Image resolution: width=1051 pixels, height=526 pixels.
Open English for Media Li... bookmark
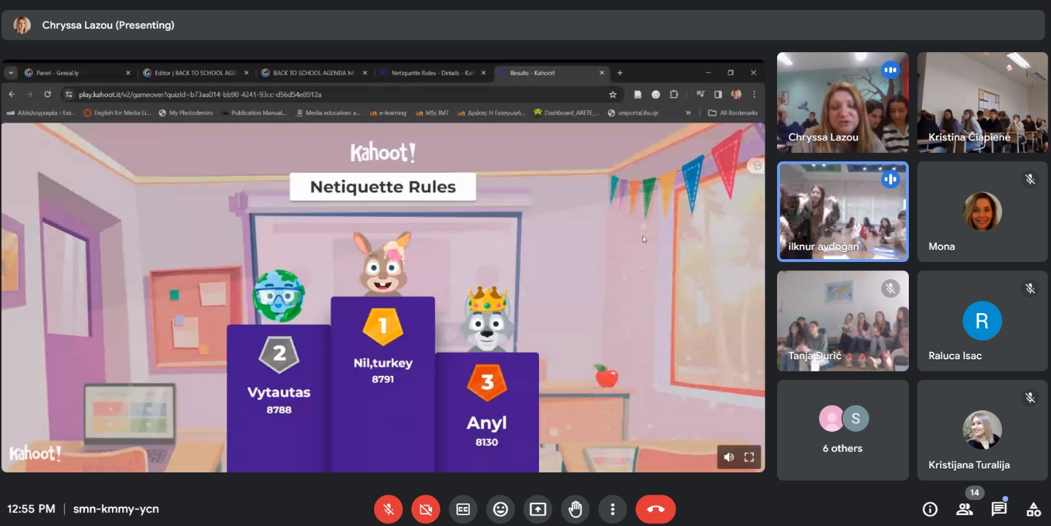click(x=118, y=113)
